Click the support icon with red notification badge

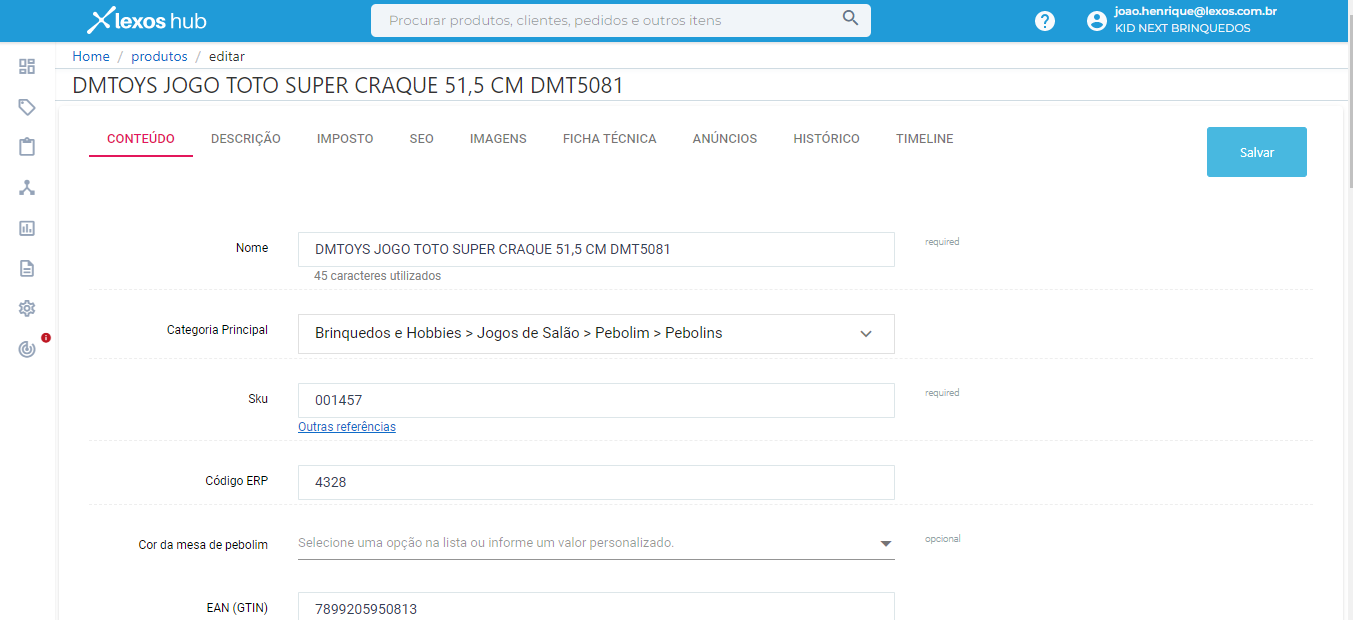[x=26, y=348]
